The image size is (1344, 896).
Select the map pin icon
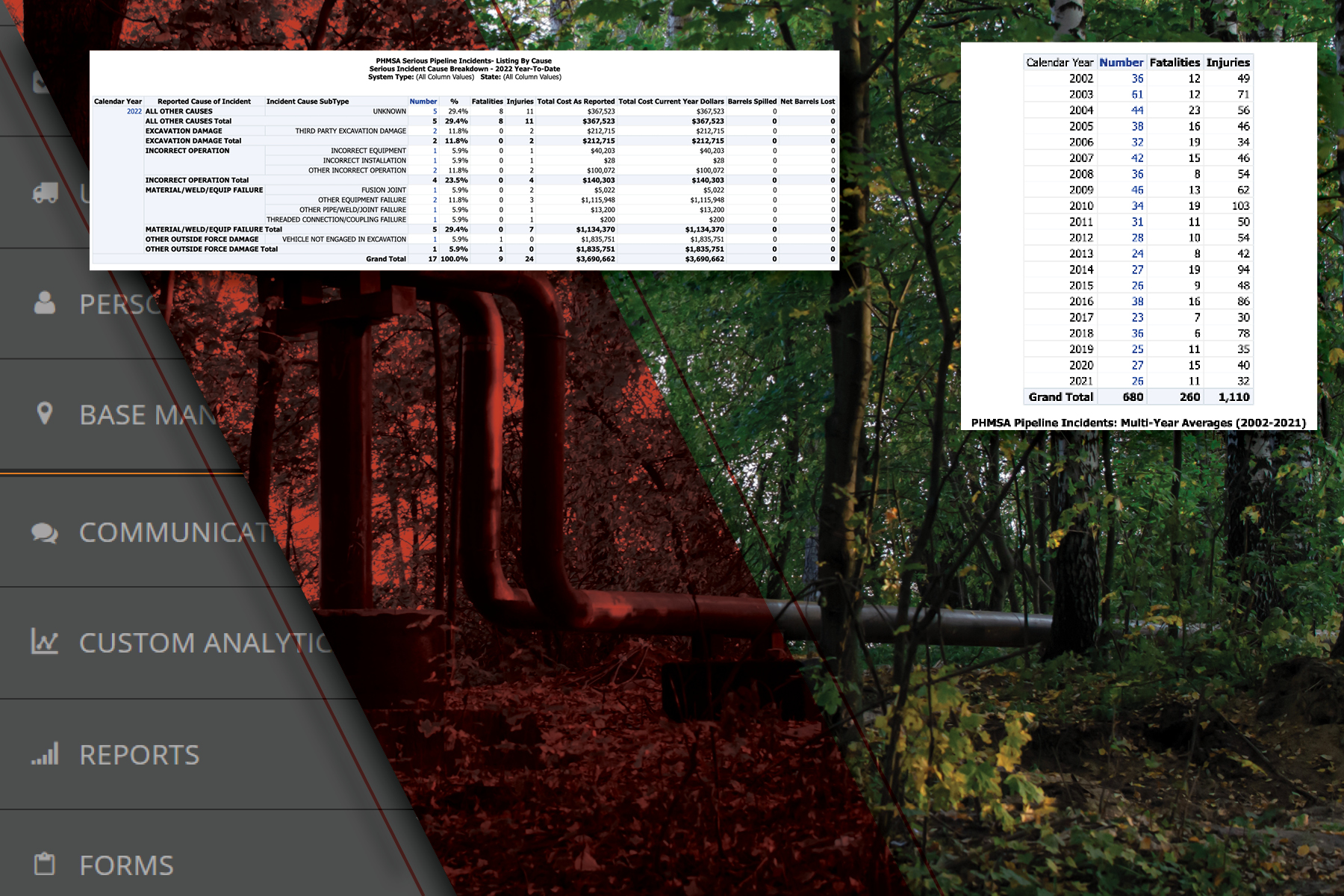pos(45,414)
